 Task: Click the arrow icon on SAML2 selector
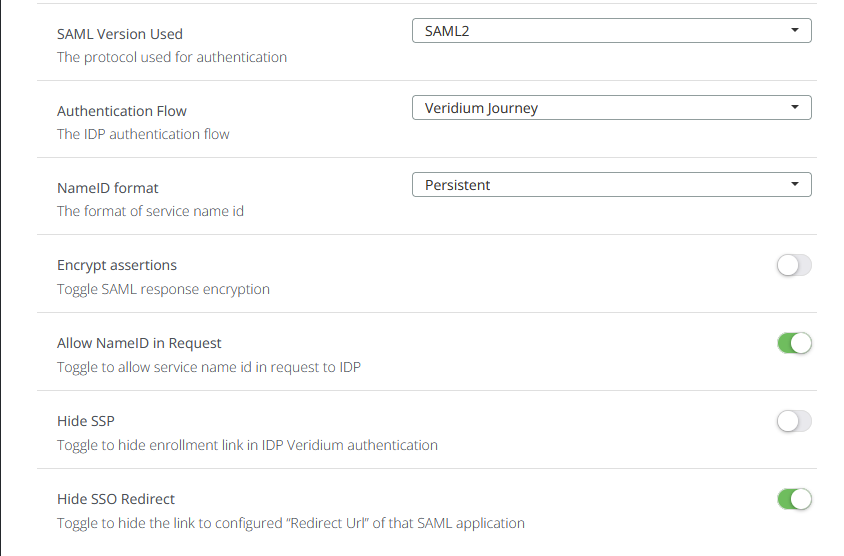[x=794, y=31]
